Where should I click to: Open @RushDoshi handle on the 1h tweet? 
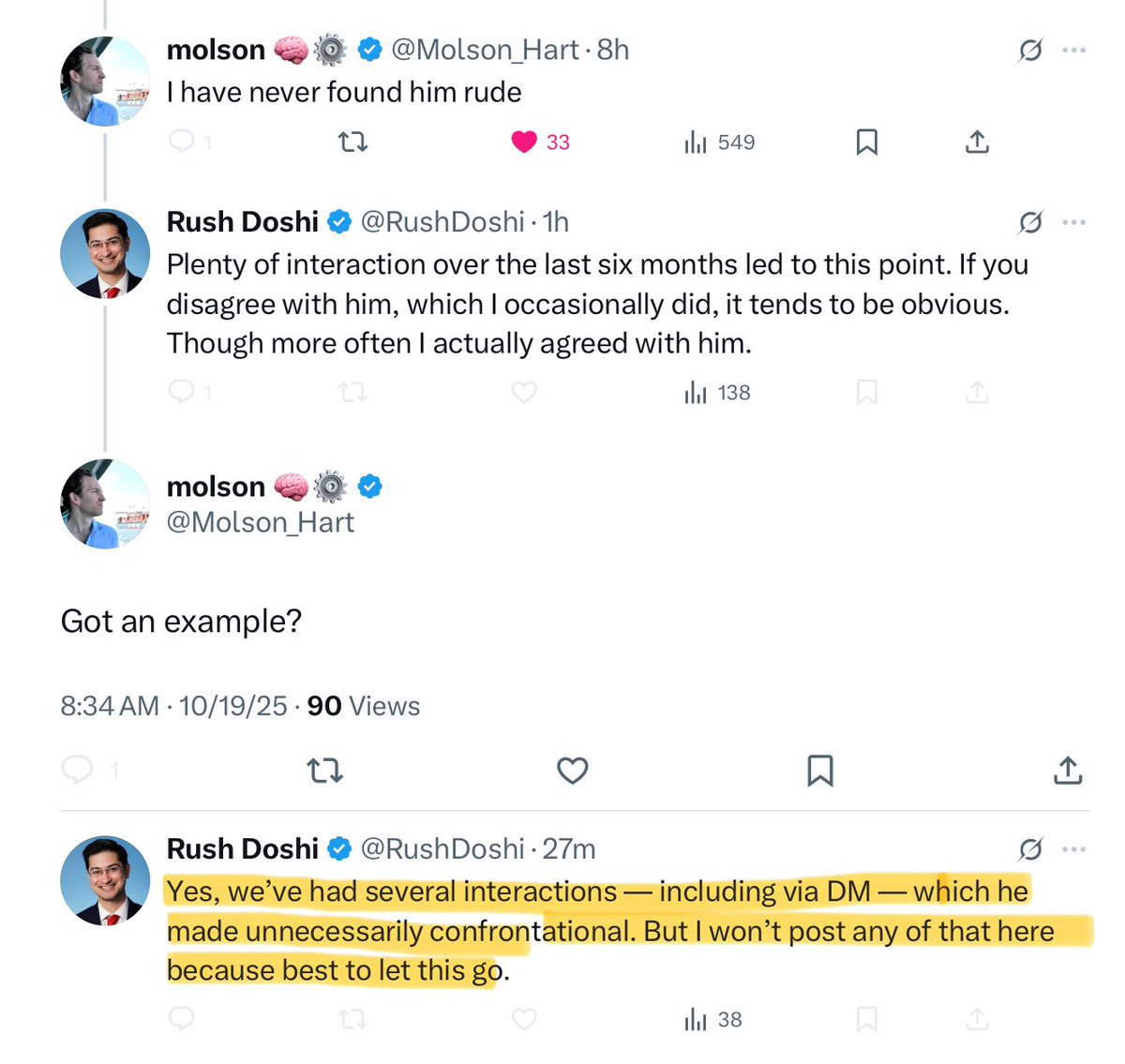(442, 222)
